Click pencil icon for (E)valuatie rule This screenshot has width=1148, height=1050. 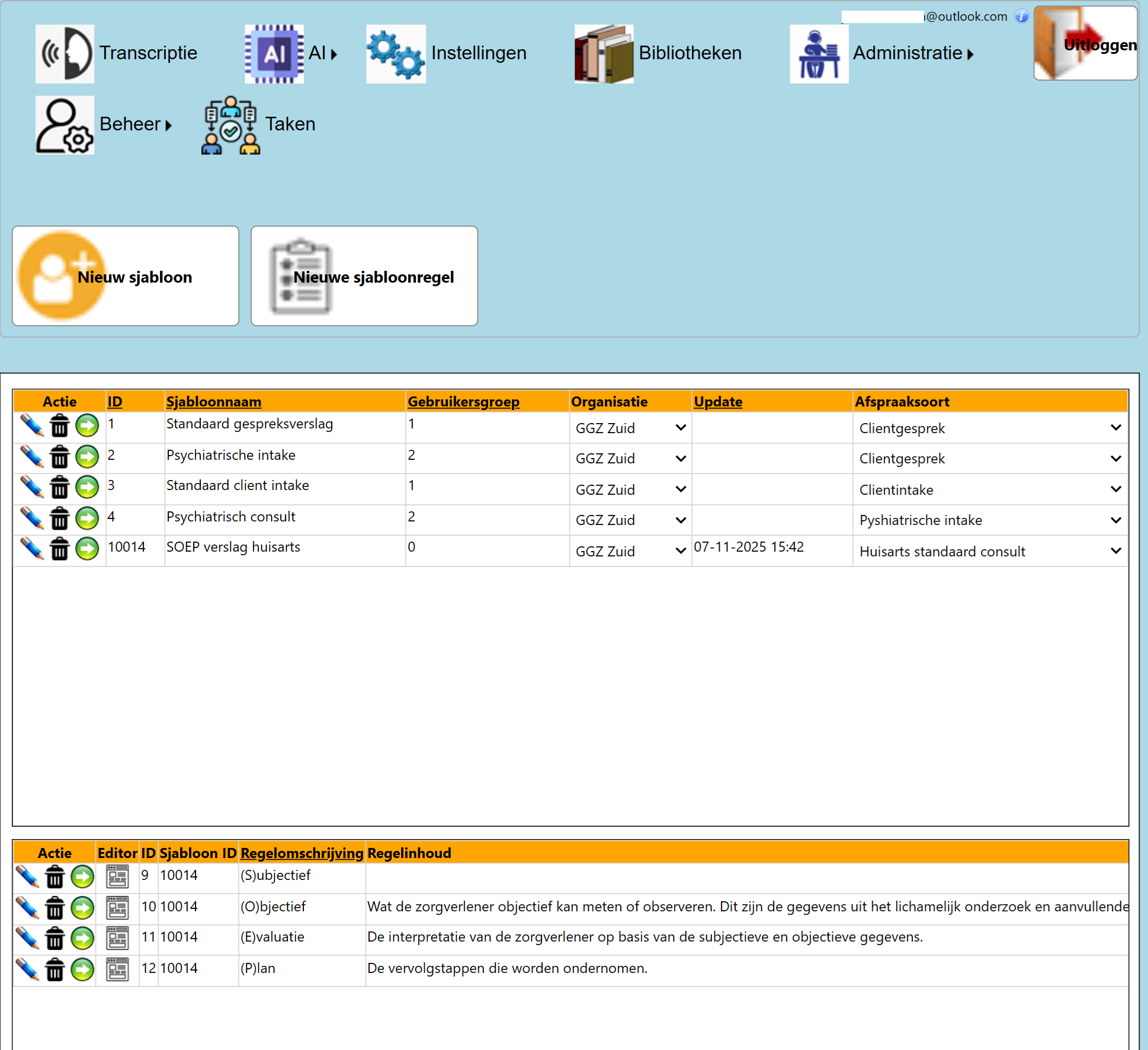(27, 938)
